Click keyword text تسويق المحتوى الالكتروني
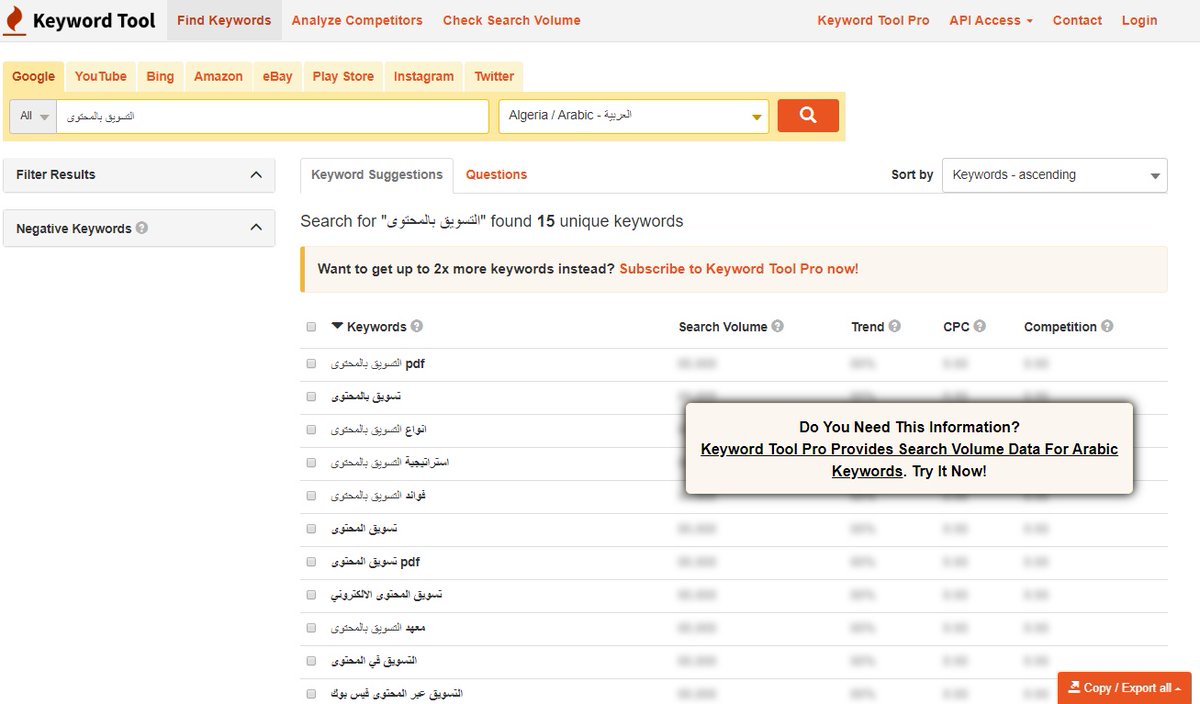The width and height of the screenshot is (1200, 704). (x=386, y=595)
